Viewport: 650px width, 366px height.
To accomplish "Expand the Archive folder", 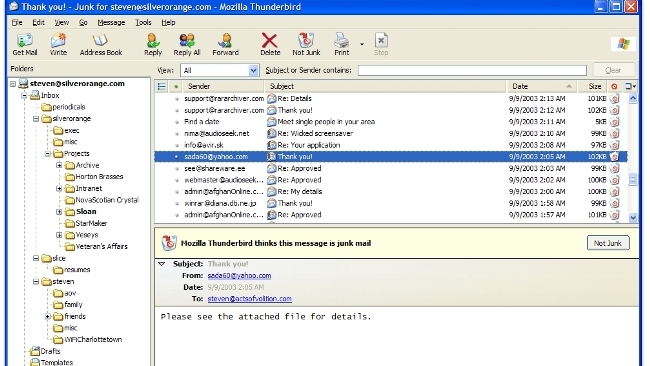I will pyautogui.click(x=59, y=165).
